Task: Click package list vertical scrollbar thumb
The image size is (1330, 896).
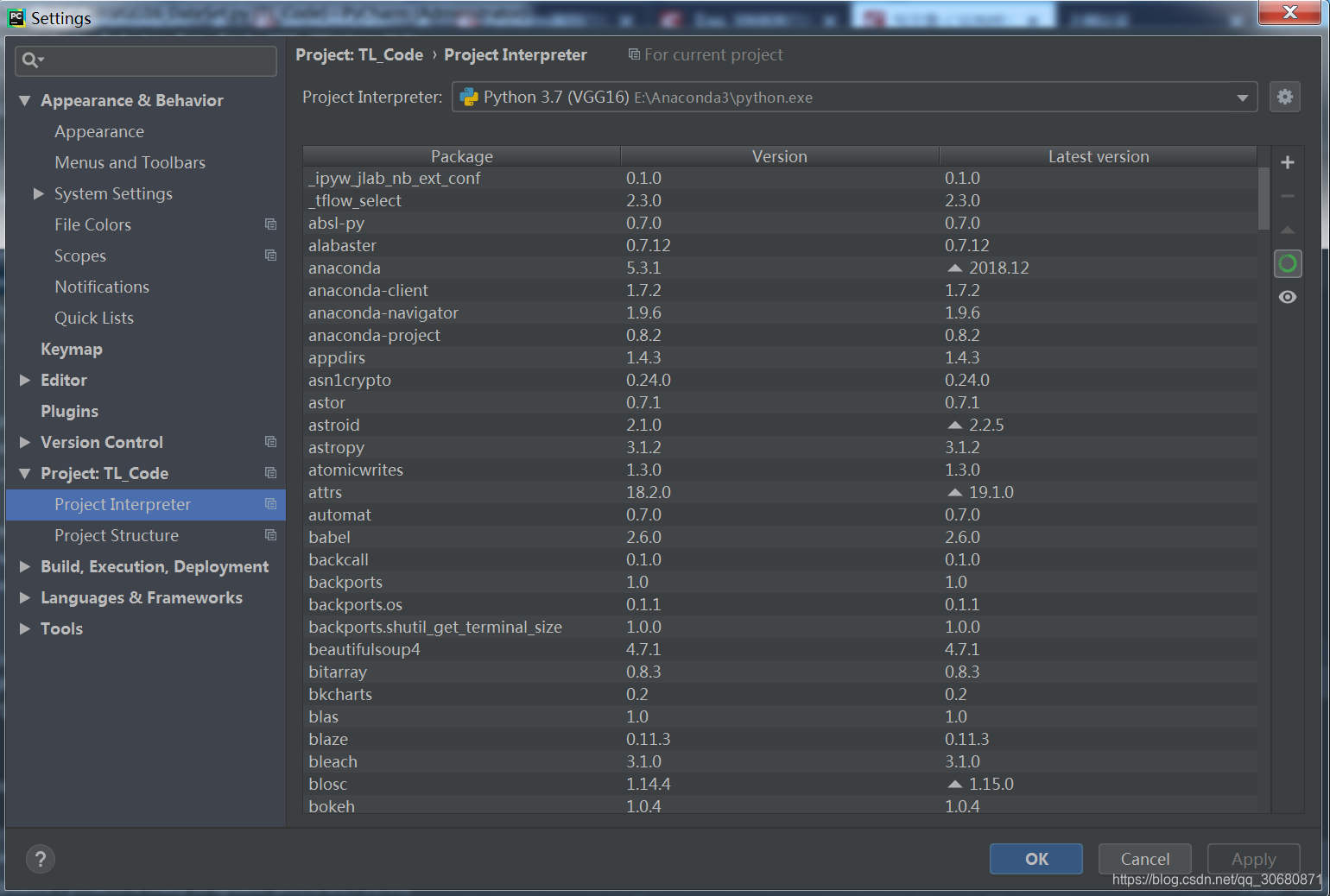Action: [x=1263, y=199]
